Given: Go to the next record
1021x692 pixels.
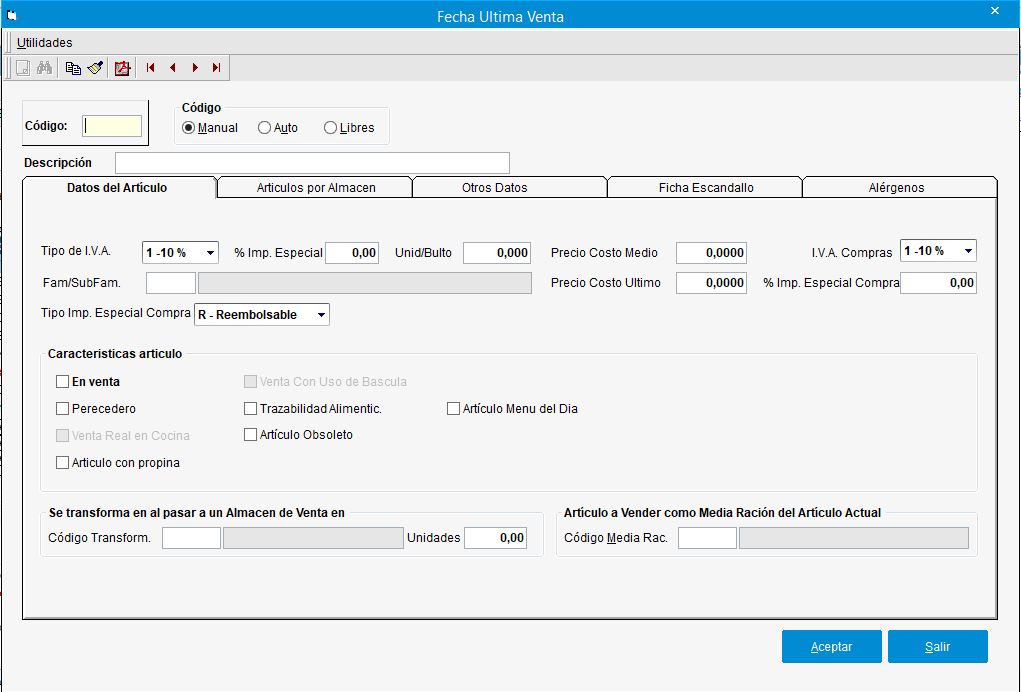Looking at the screenshot, I should tap(195, 68).
